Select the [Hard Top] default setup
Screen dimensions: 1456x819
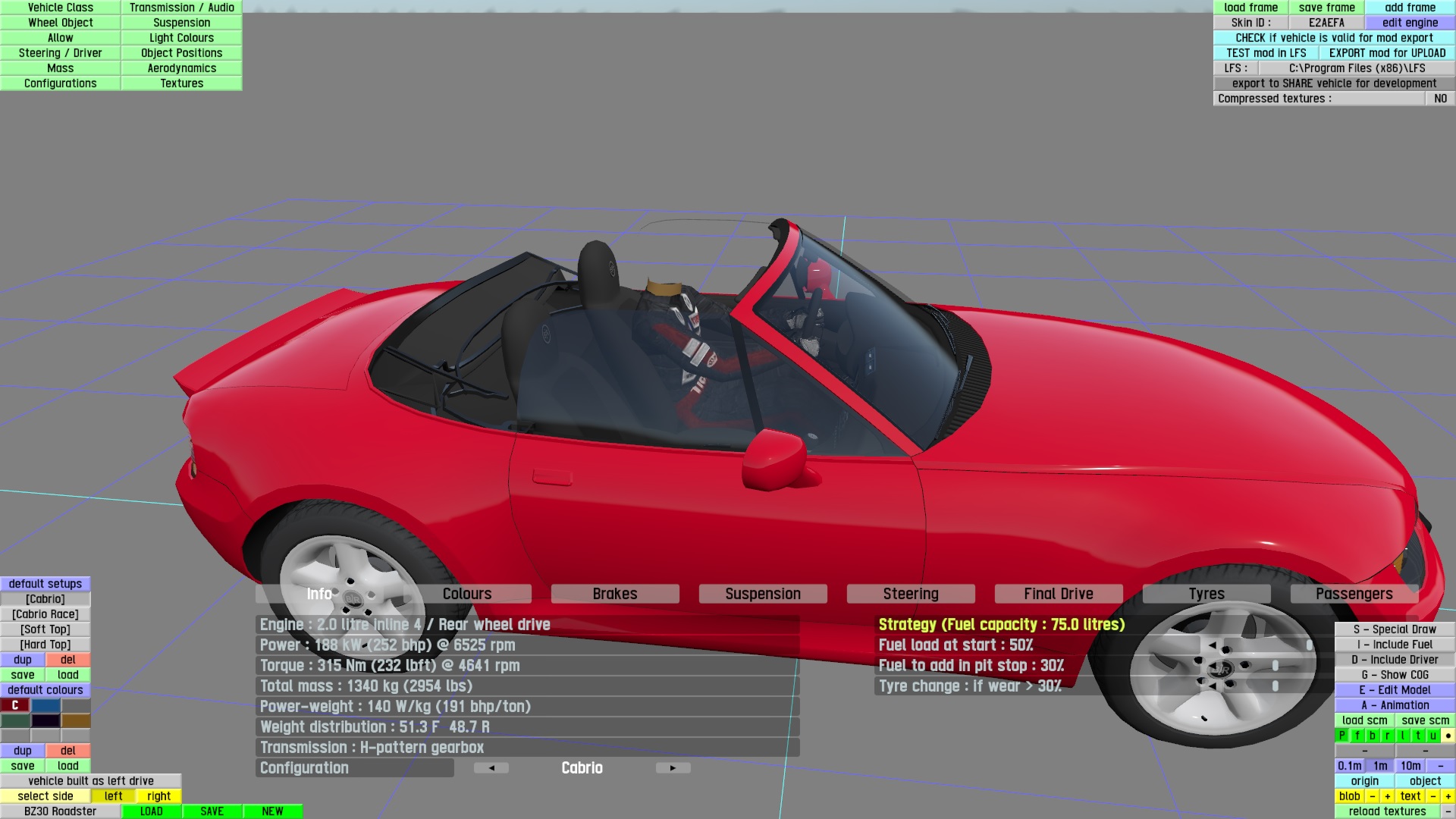pyautogui.click(x=45, y=645)
